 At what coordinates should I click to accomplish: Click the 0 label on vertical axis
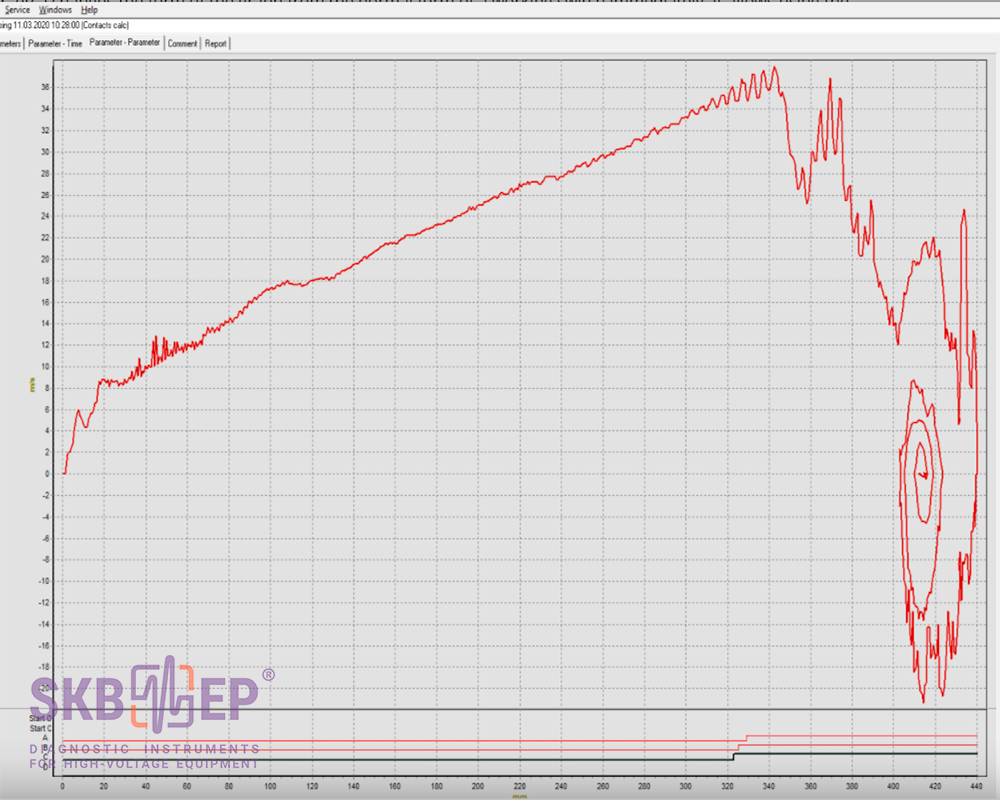pyautogui.click(x=47, y=473)
